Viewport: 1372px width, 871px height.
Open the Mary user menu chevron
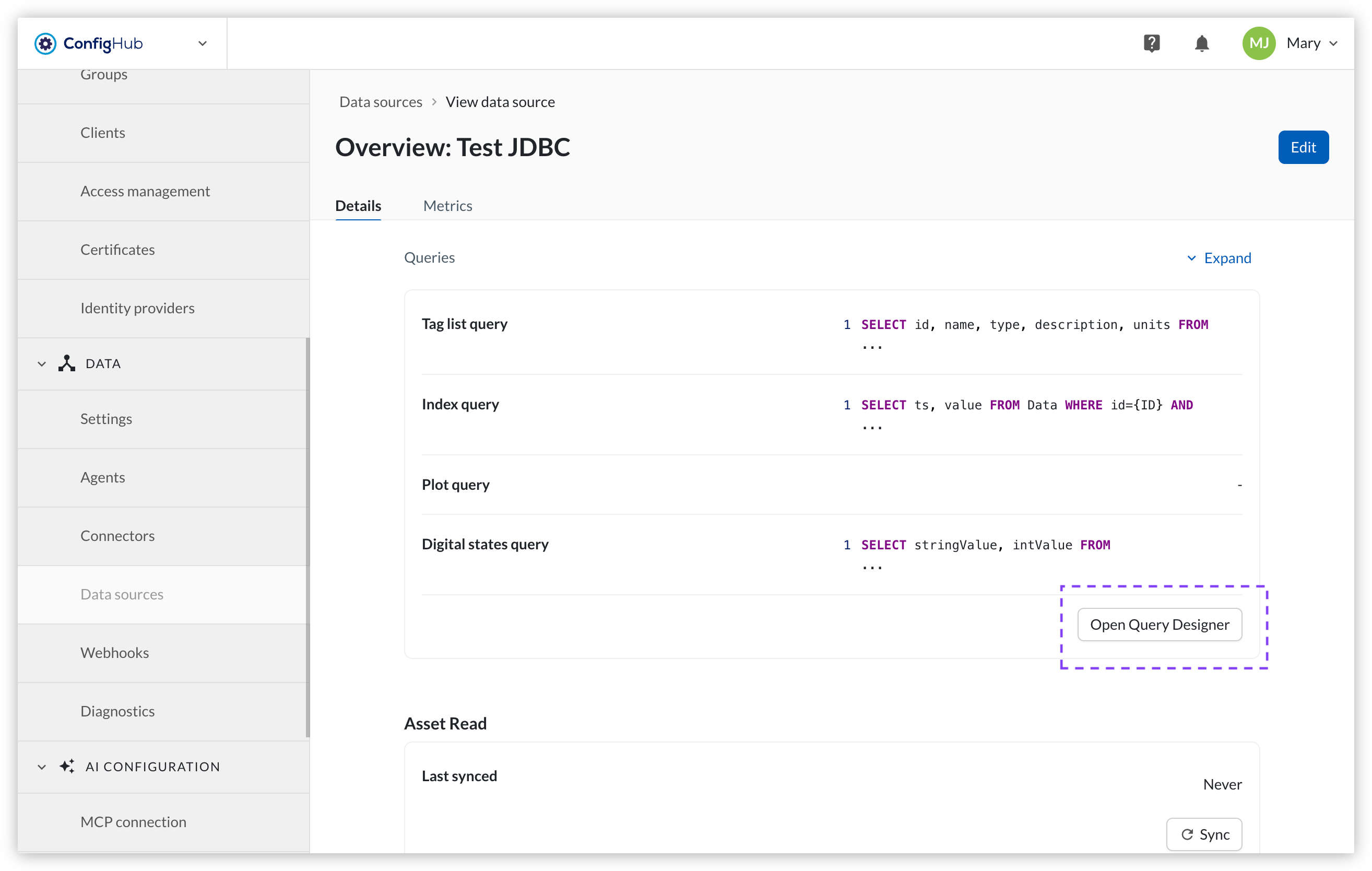tap(1333, 43)
